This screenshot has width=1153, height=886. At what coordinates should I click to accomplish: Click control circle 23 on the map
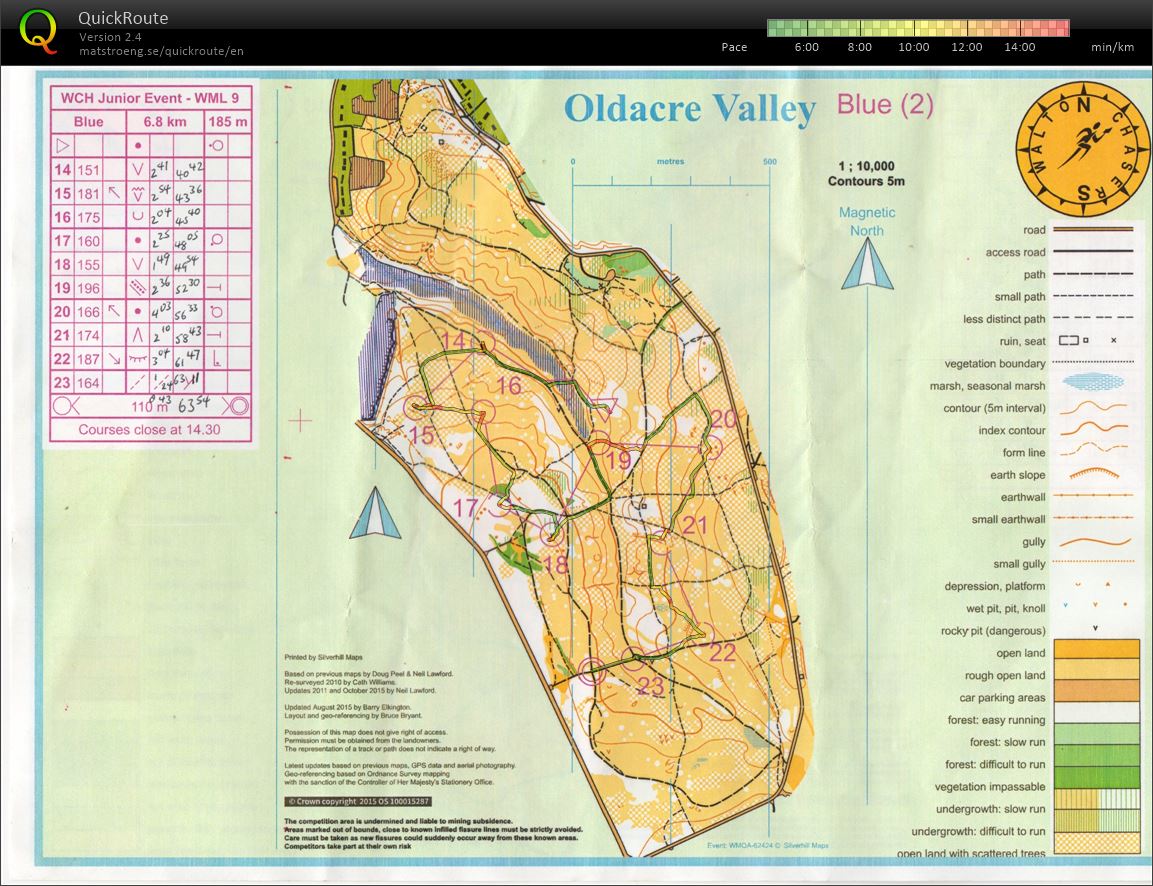point(632,659)
